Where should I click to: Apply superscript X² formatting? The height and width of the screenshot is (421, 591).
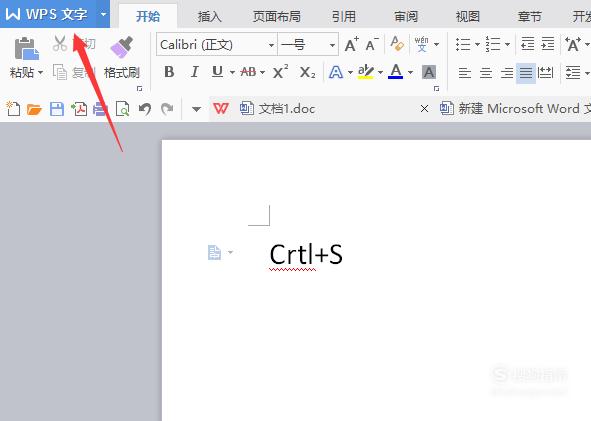(280, 72)
